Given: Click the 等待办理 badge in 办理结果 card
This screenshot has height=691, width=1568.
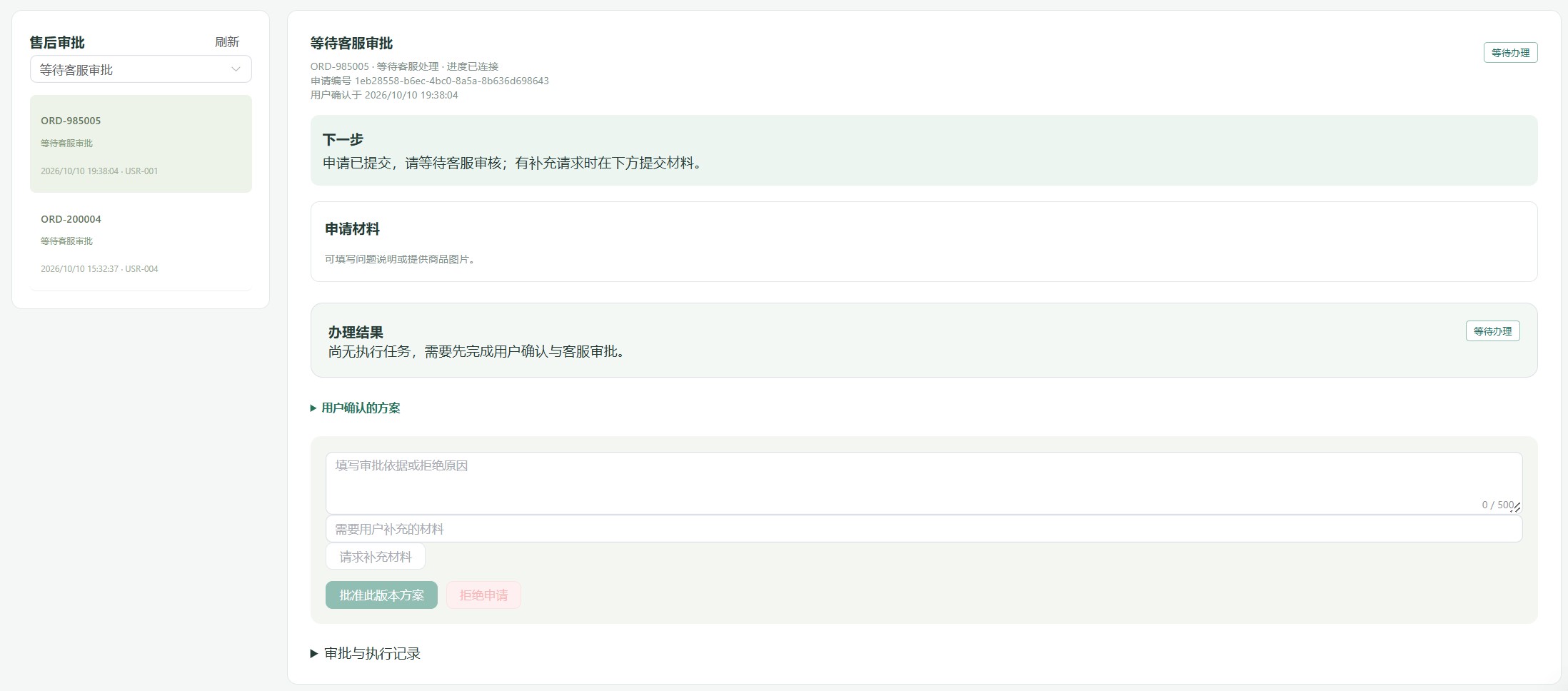Looking at the screenshot, I should click(x=1492, y=331).
